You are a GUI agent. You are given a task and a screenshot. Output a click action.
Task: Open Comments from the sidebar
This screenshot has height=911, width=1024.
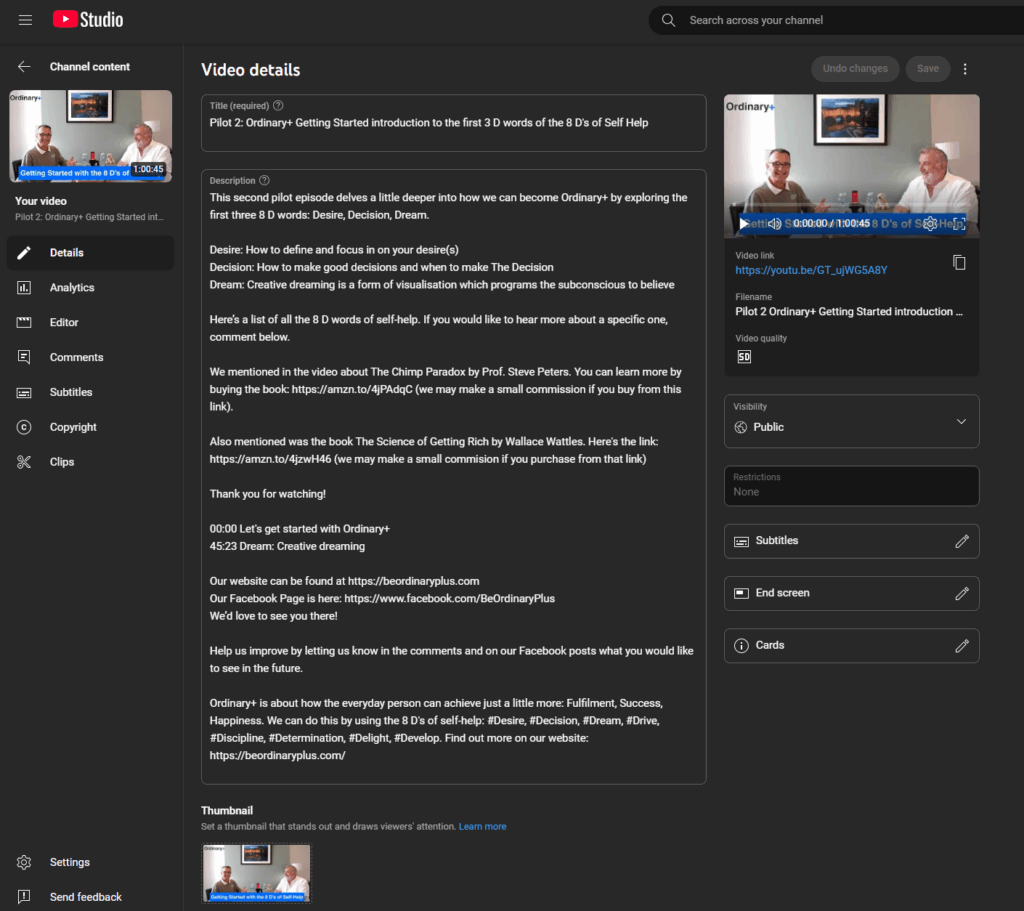(90, 357)
